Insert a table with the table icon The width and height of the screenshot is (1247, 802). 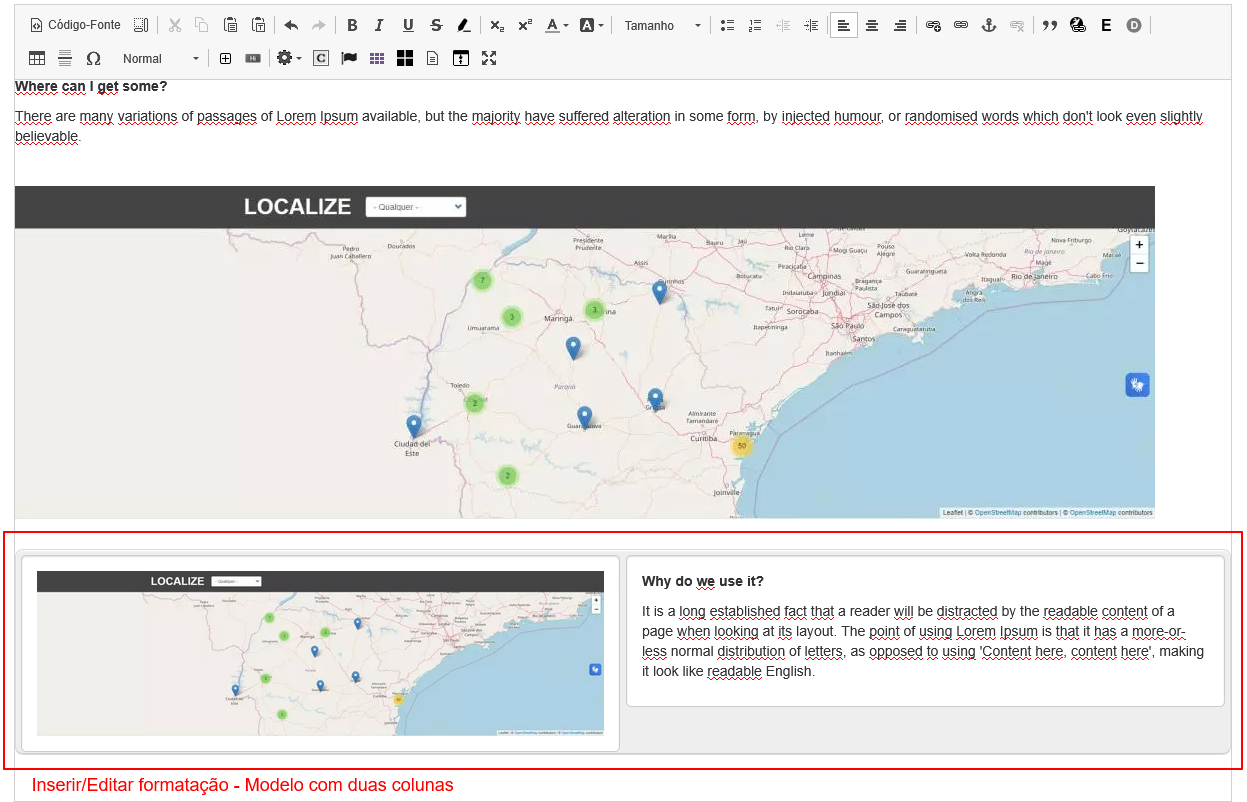click(x=37, y=59)
